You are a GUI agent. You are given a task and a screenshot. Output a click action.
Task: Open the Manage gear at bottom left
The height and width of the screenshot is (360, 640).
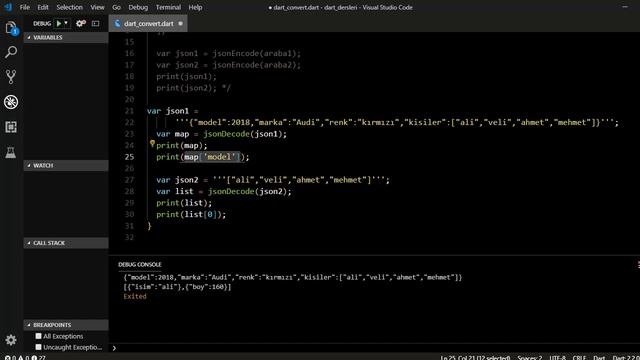click(11, 340)
